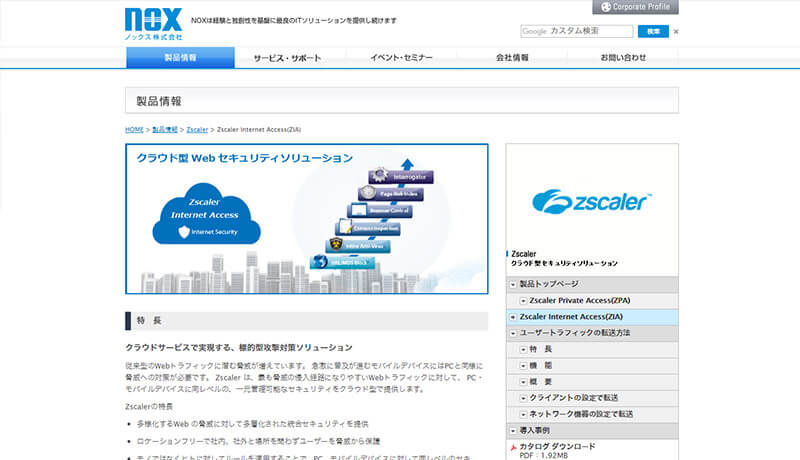
Task: Clear the search with the X icon
Action: point(676,32)
